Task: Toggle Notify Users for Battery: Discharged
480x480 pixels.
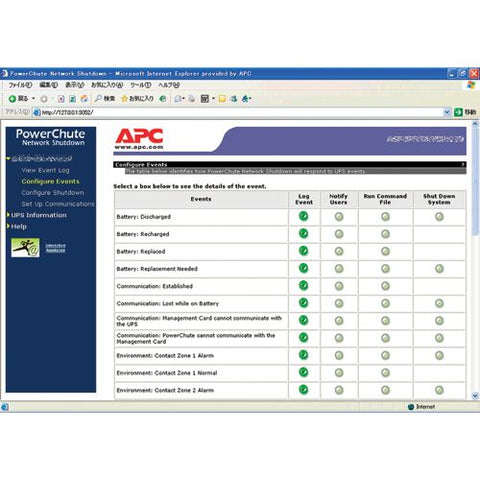Action: [339, 217]
